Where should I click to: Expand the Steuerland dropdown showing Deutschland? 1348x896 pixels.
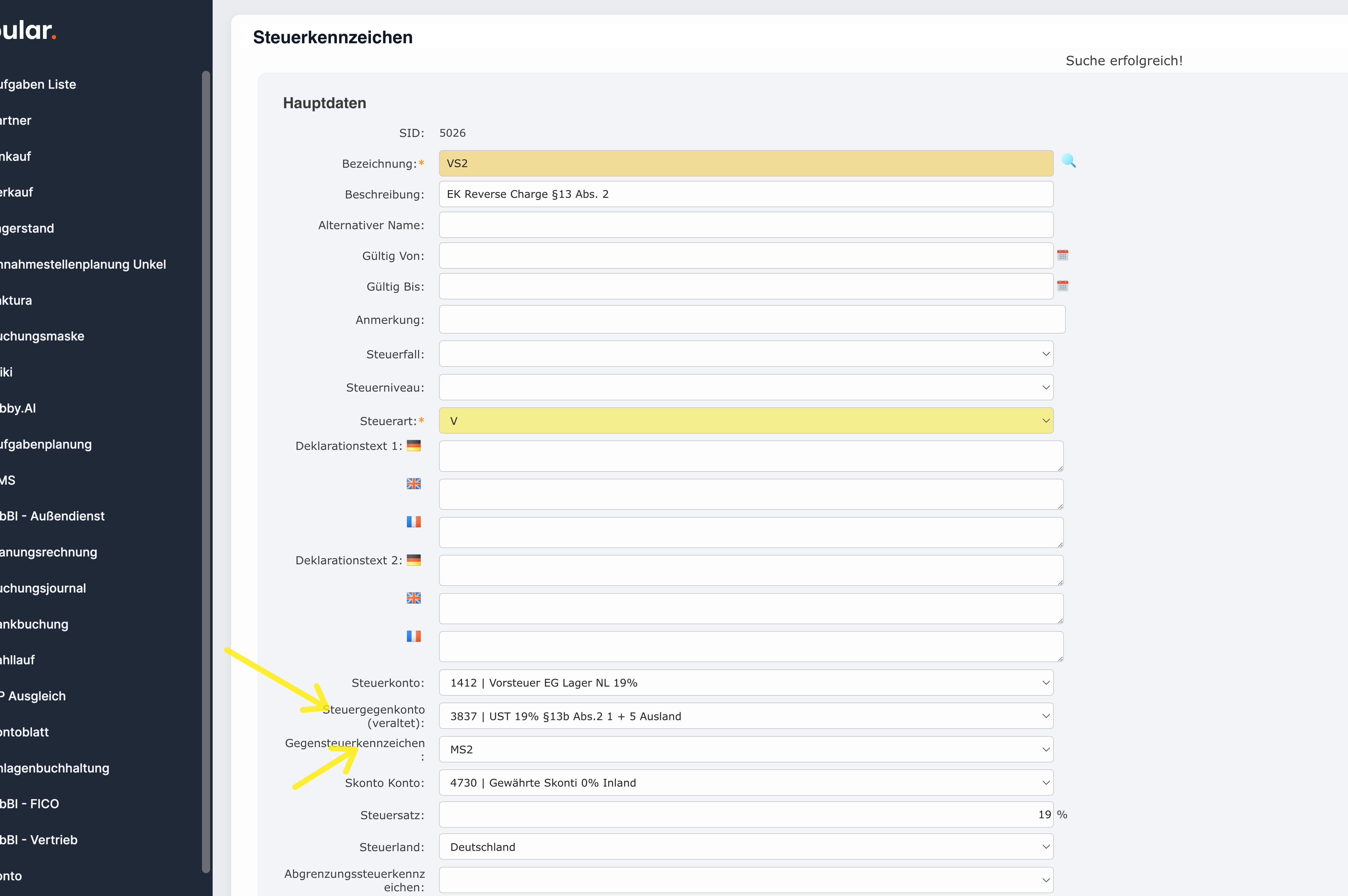point(746,847)
